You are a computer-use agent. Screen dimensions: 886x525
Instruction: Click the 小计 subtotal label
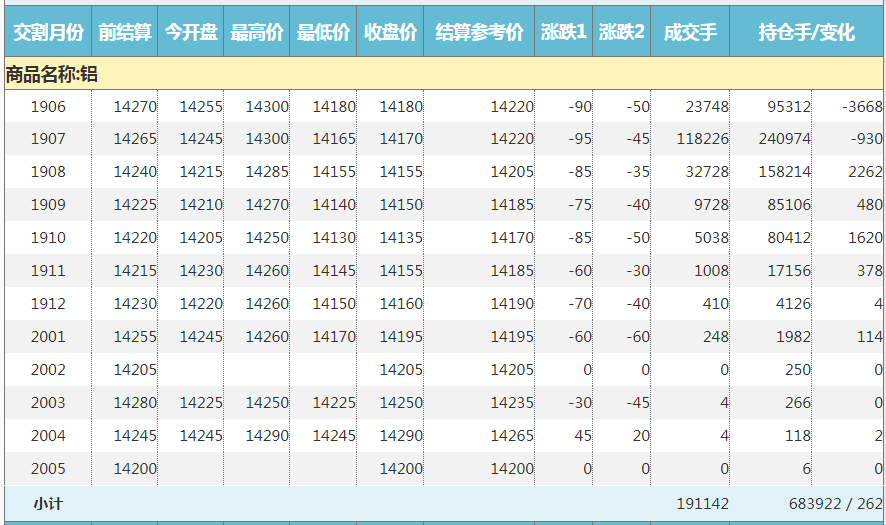(x=48, y=504)
